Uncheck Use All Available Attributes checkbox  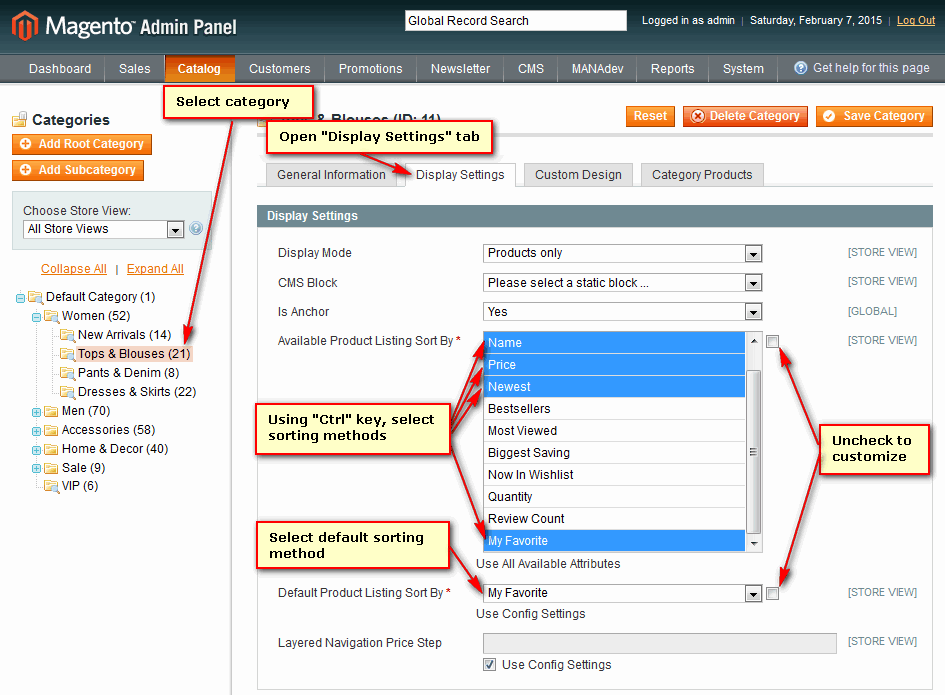(x=772, y=341)
